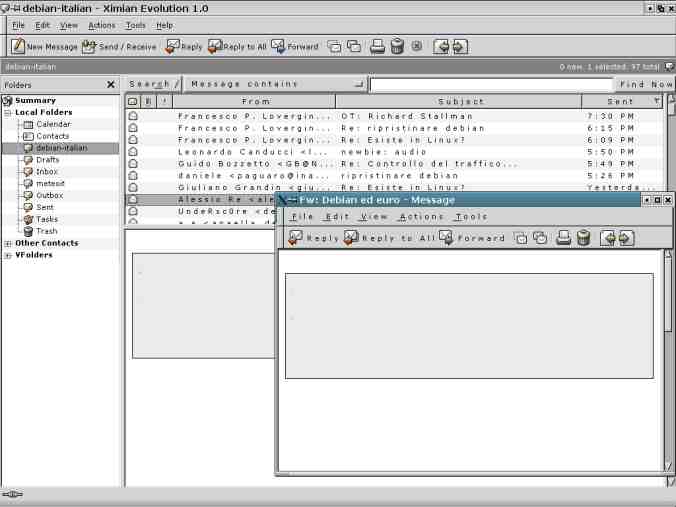Click the status icon column header

133,101
